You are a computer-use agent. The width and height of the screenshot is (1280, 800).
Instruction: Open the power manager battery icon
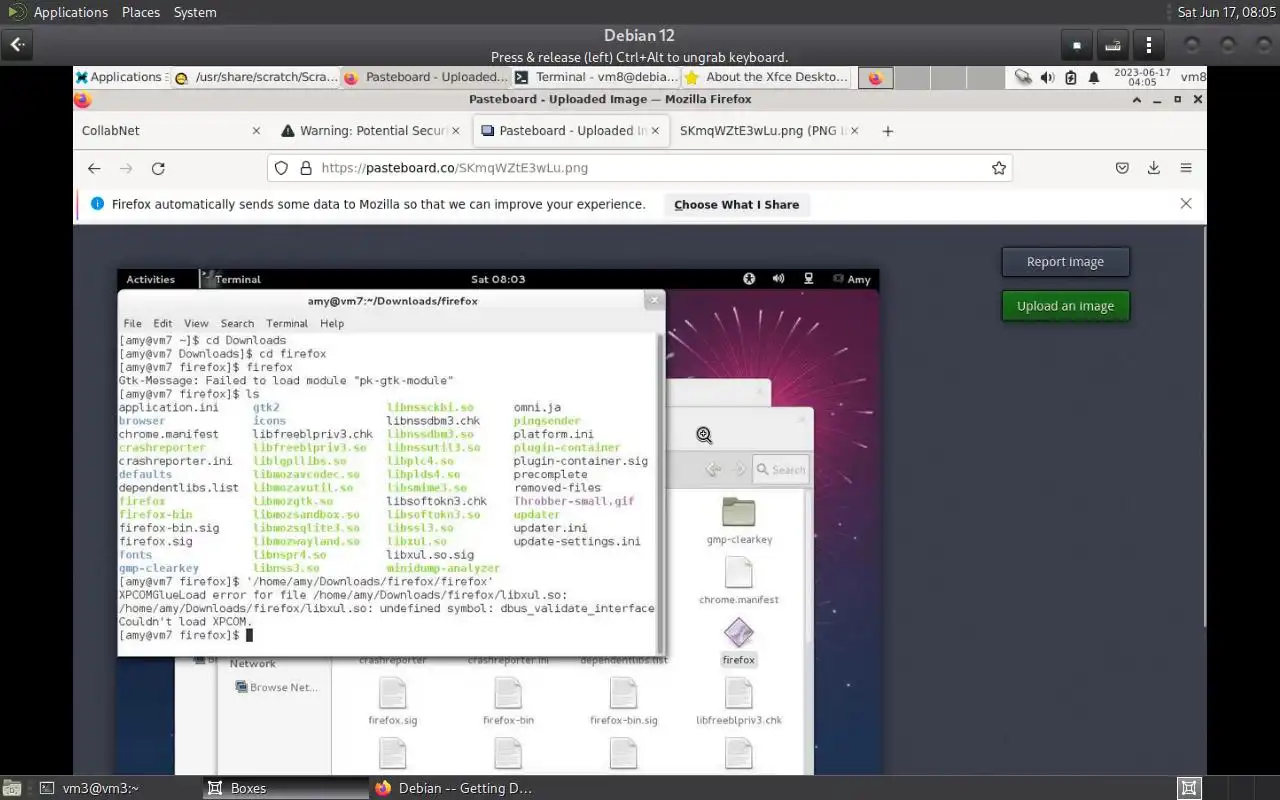(x=1070, y=78)
